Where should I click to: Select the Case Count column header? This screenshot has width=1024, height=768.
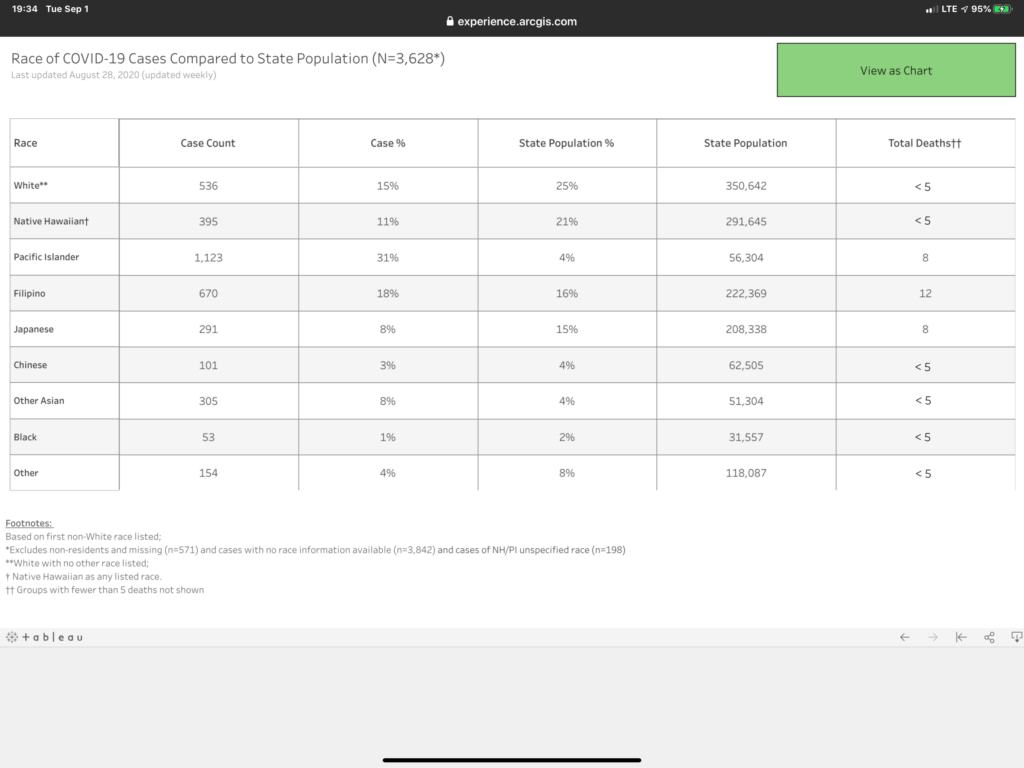[x=208, y=143]
